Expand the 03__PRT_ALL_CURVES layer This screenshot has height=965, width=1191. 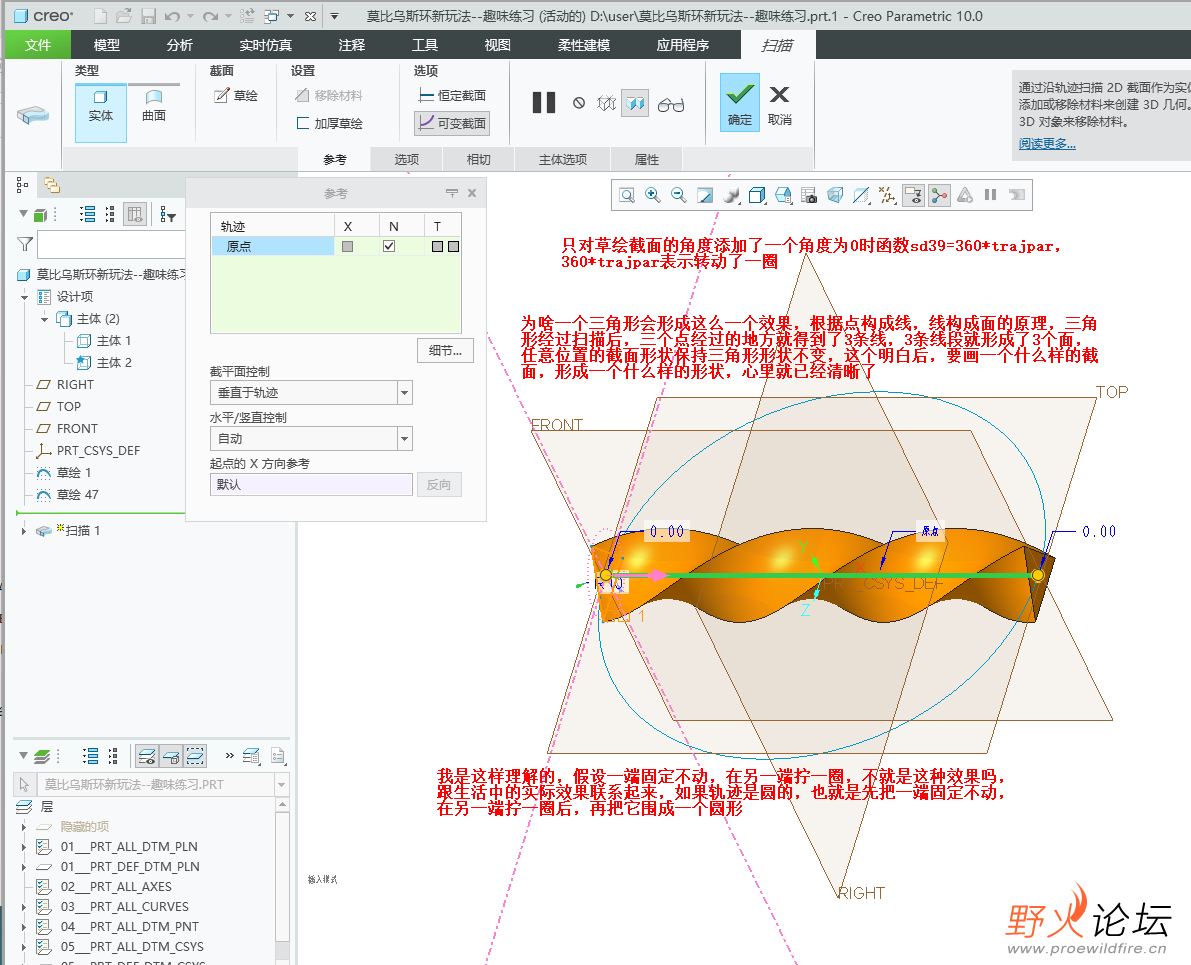tap(24, 906)
